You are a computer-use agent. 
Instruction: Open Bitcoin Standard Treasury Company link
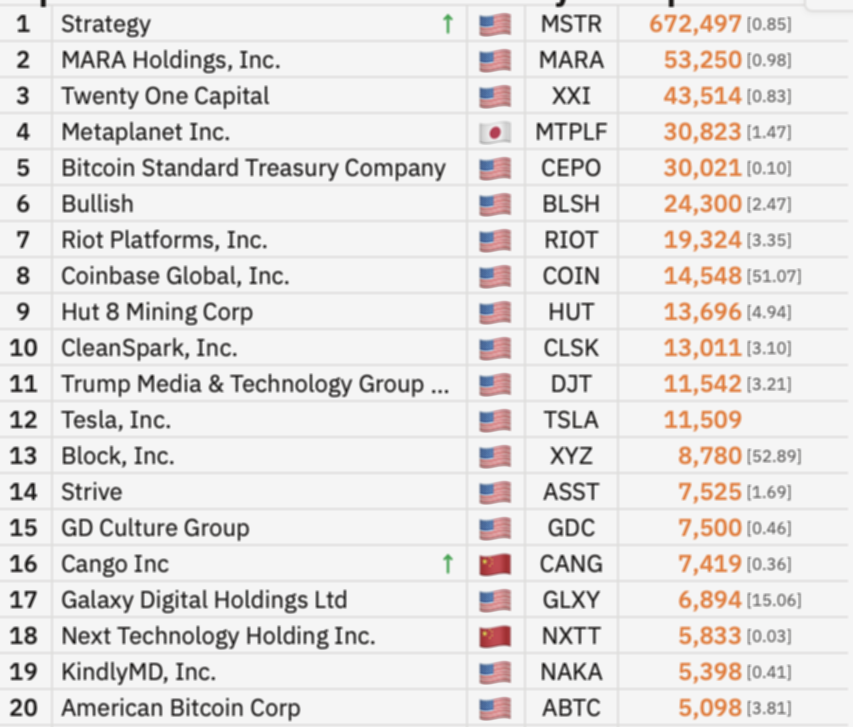[253, 168]
